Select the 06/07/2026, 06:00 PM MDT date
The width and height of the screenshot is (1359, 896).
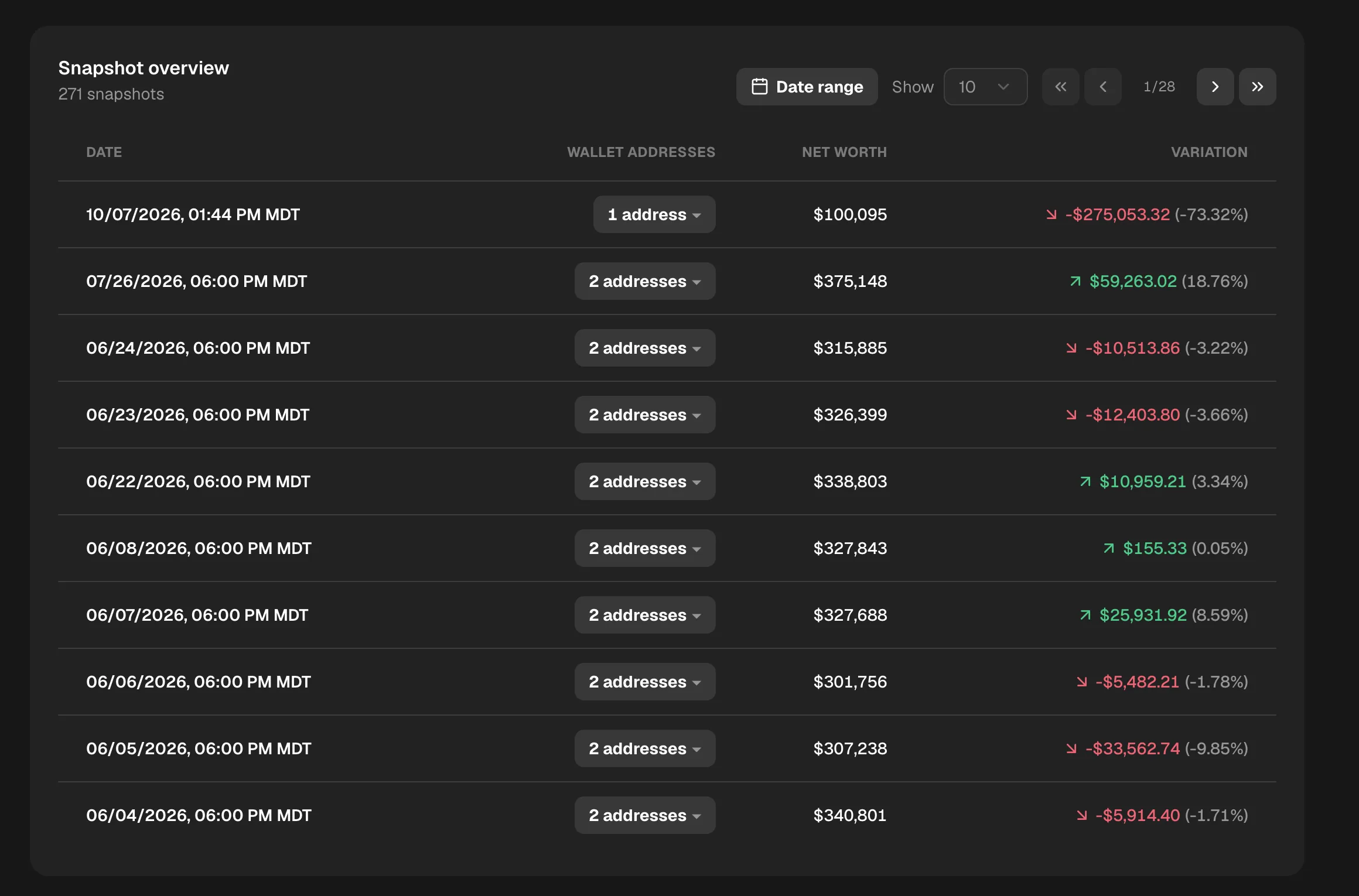click(197, 615)
